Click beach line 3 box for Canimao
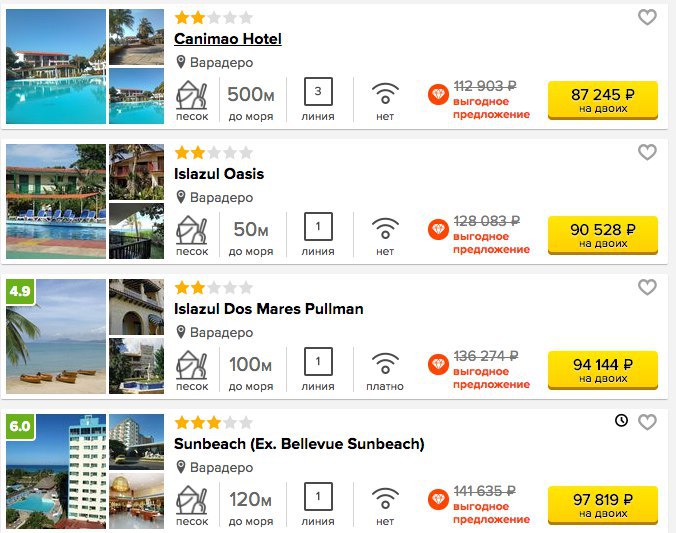This screenshot has width=676, height=533. (318, 91)
